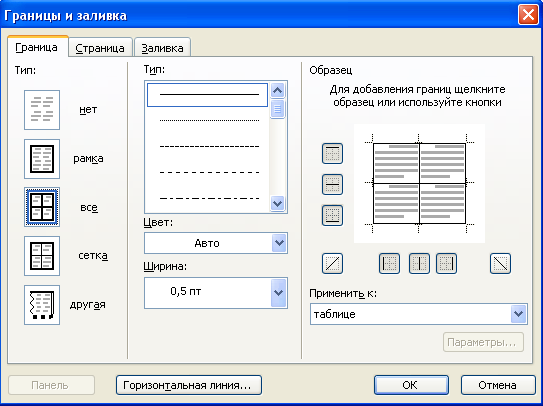Image resolution: width=543 pixels, height=406 pixels.
Task: Toggle the left border button
Action: point(389,264)
